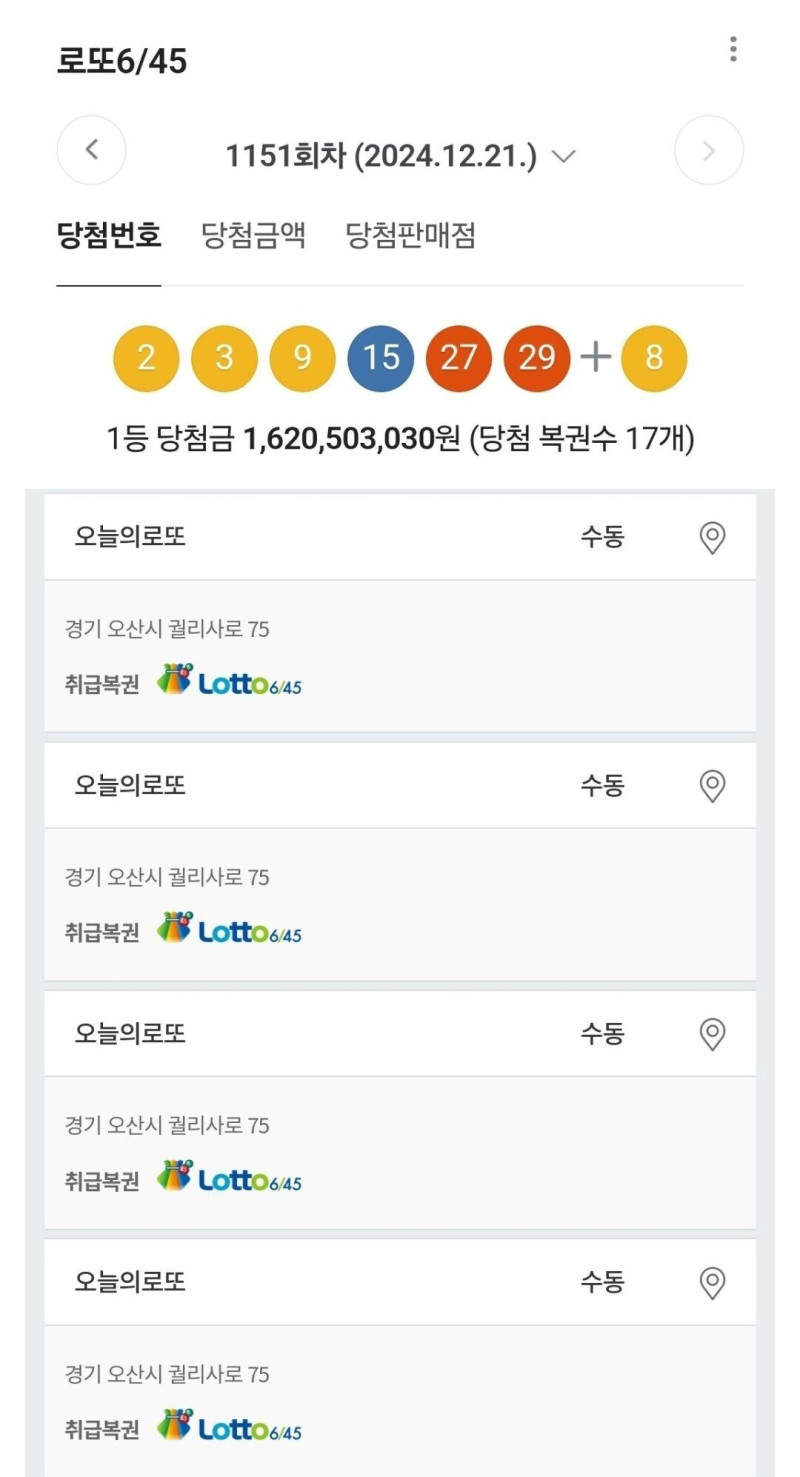Select the blue number 15 ball
Viewport: 800px width, 1477px height.
381,358
